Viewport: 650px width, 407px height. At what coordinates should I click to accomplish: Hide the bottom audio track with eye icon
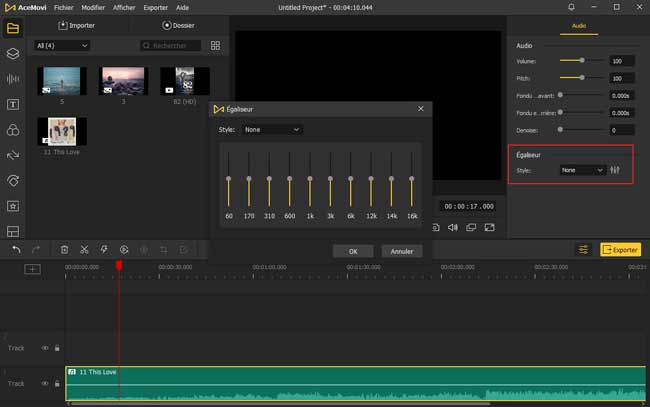coord(45,383)
